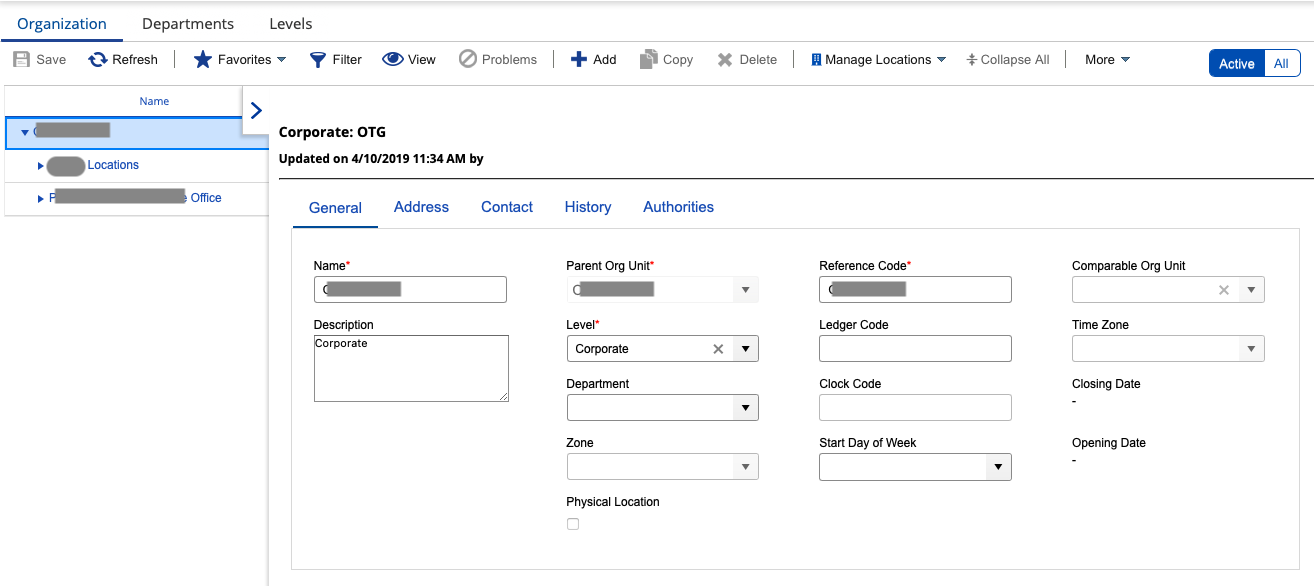Clear the Comparable Org Unit with X

click(1224, 290)
